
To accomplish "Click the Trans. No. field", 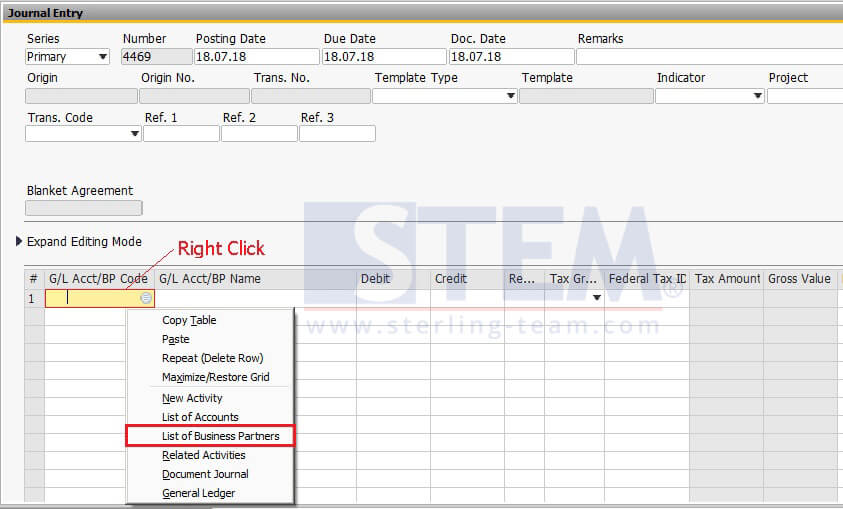I will click(x=311, y=96).
